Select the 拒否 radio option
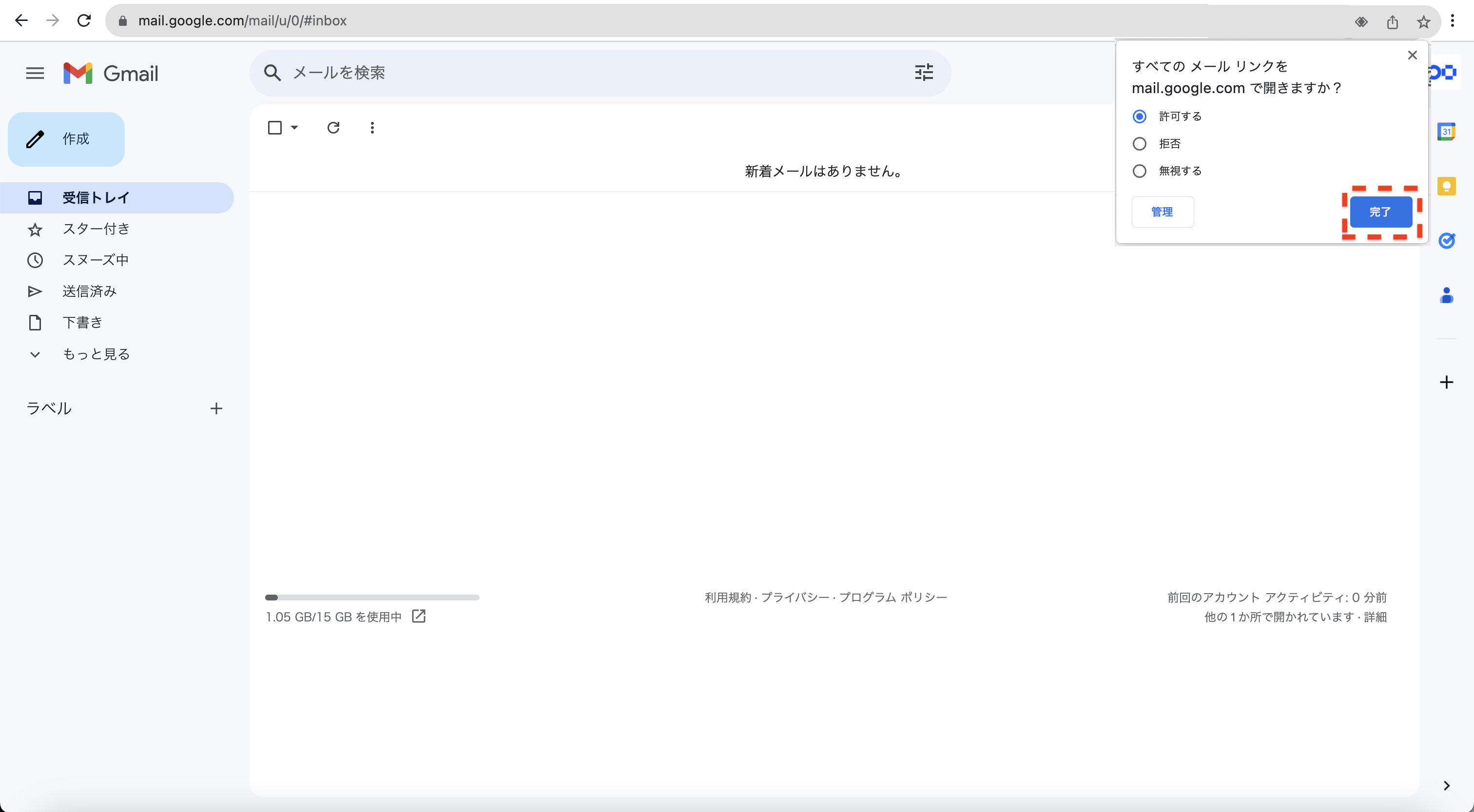The width and height of the screenshot is (1474, 812). pos(1139,144)
